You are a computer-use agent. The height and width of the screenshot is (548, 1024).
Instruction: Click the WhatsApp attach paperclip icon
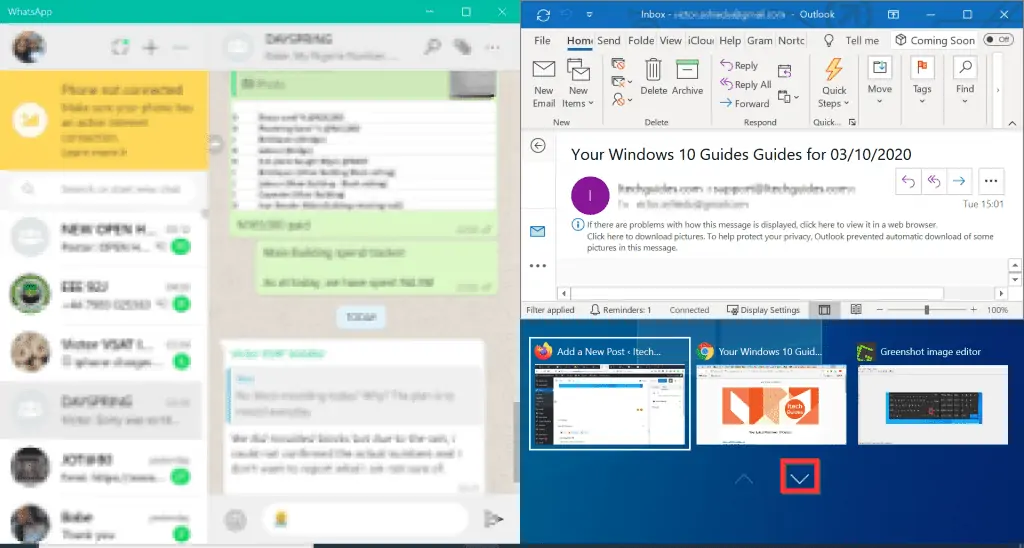tap(462, 46)
